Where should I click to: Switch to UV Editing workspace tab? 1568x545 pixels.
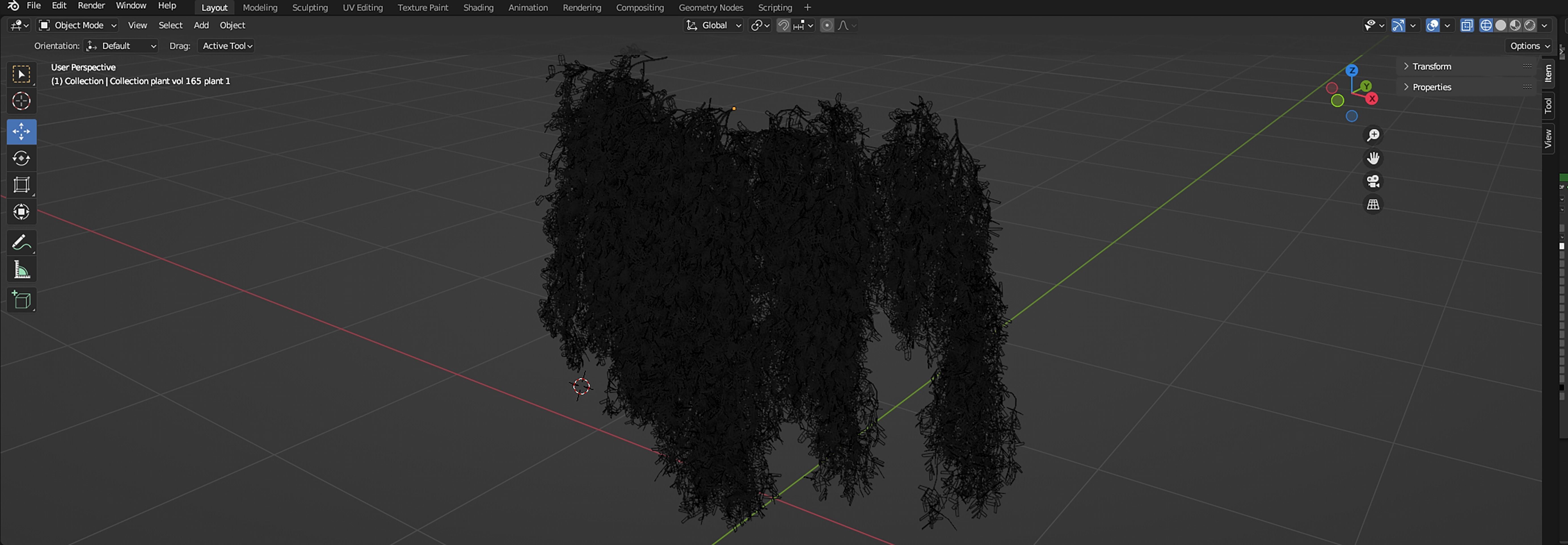click(x=363, y=7)
